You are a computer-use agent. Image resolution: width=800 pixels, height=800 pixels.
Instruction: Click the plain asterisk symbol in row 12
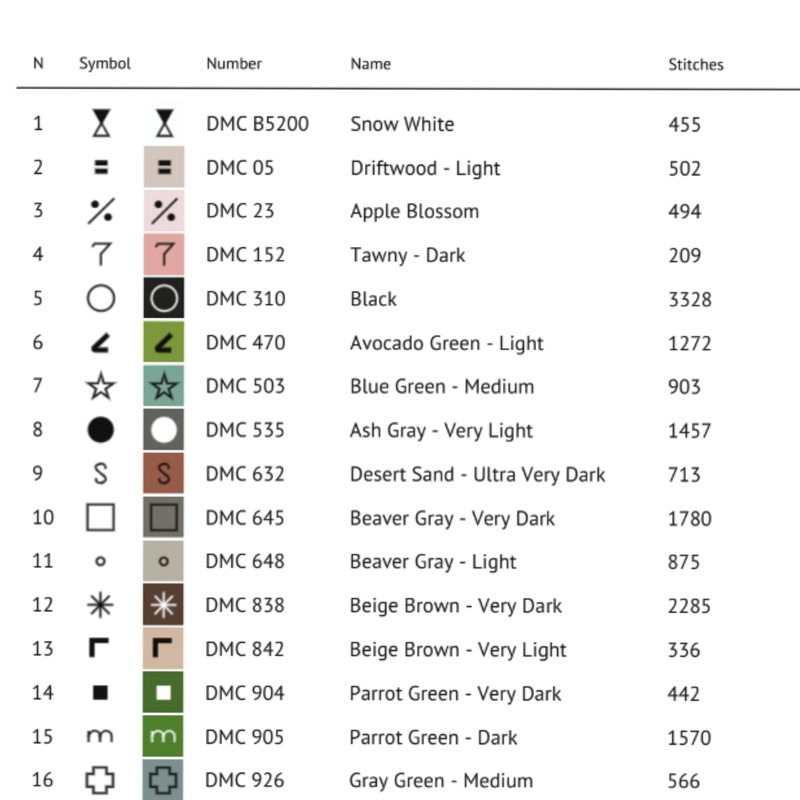101,605
